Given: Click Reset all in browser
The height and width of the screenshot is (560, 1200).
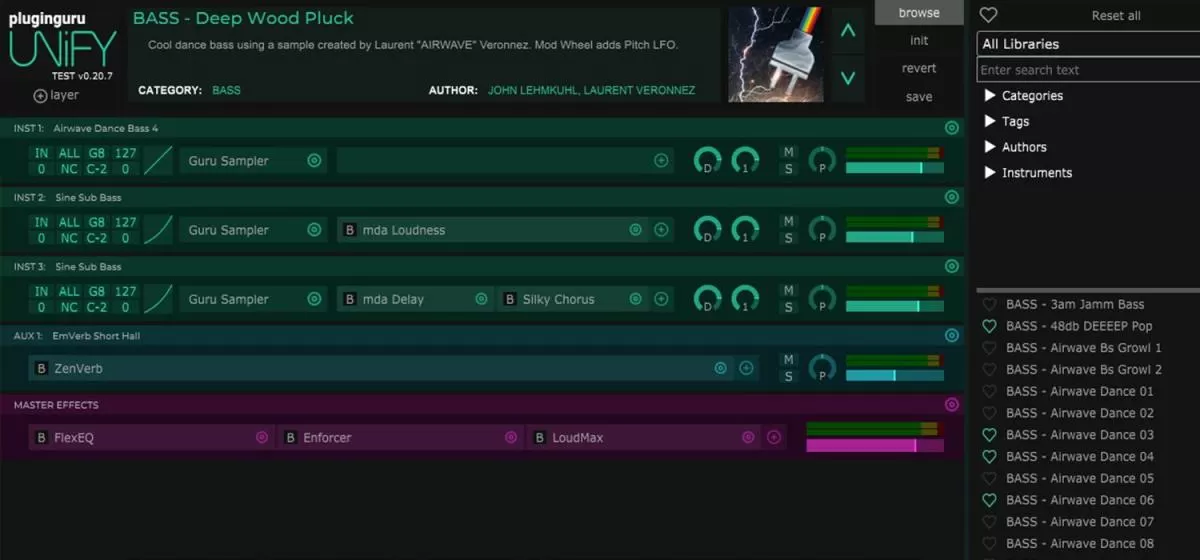Looking at the screenshot, I should click(x=1116, y=16).
